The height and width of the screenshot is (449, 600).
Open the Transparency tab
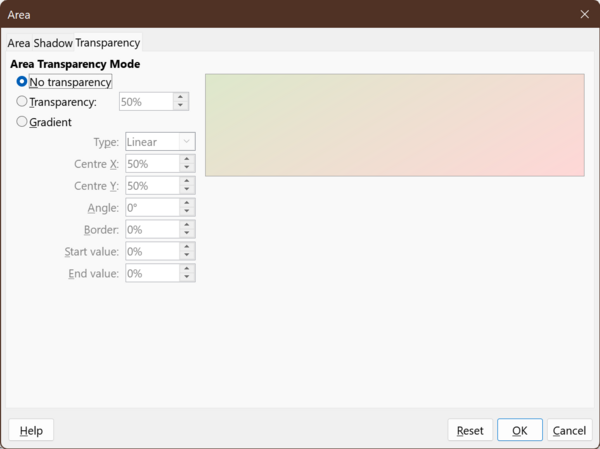(108, 43)
